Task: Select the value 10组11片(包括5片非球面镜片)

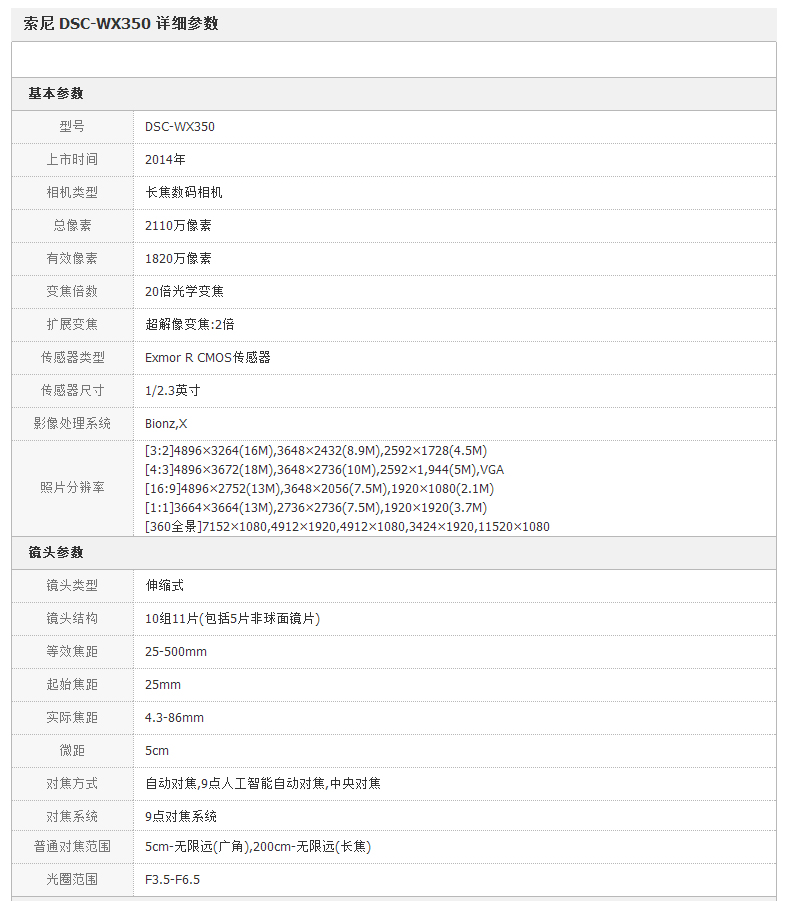Action: (x=233, y=618)
